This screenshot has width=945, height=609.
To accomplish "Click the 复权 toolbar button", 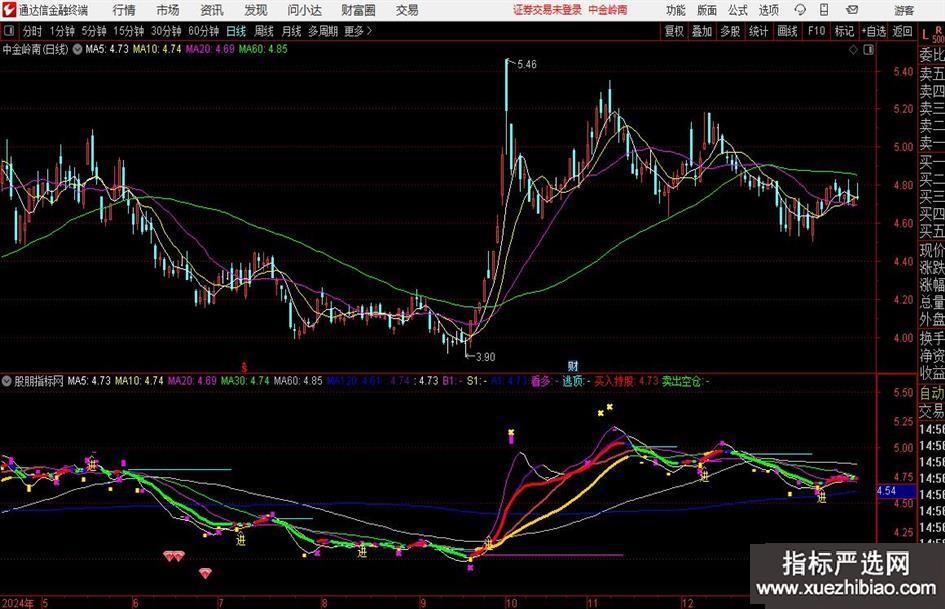I will pos(674,31).
